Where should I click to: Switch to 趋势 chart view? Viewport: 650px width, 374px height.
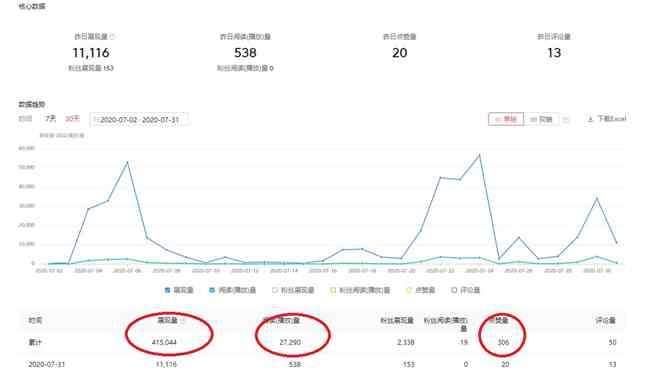click(506, 119)
